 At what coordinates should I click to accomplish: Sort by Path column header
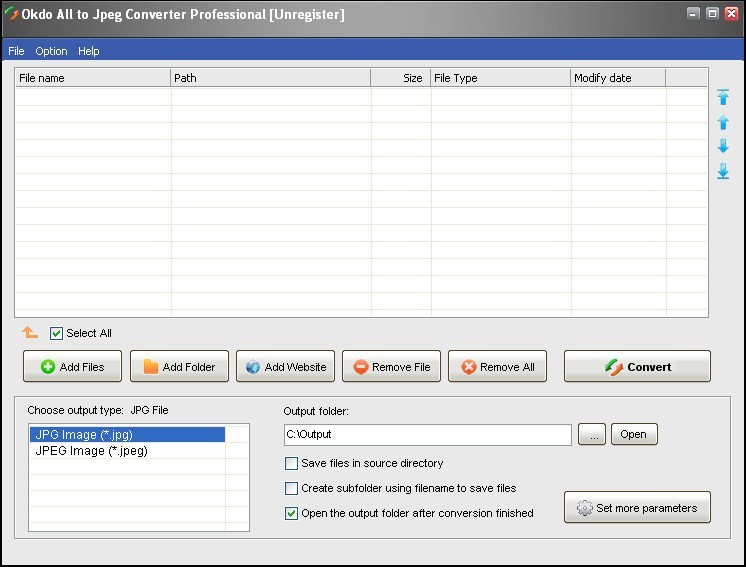[270, 78]
